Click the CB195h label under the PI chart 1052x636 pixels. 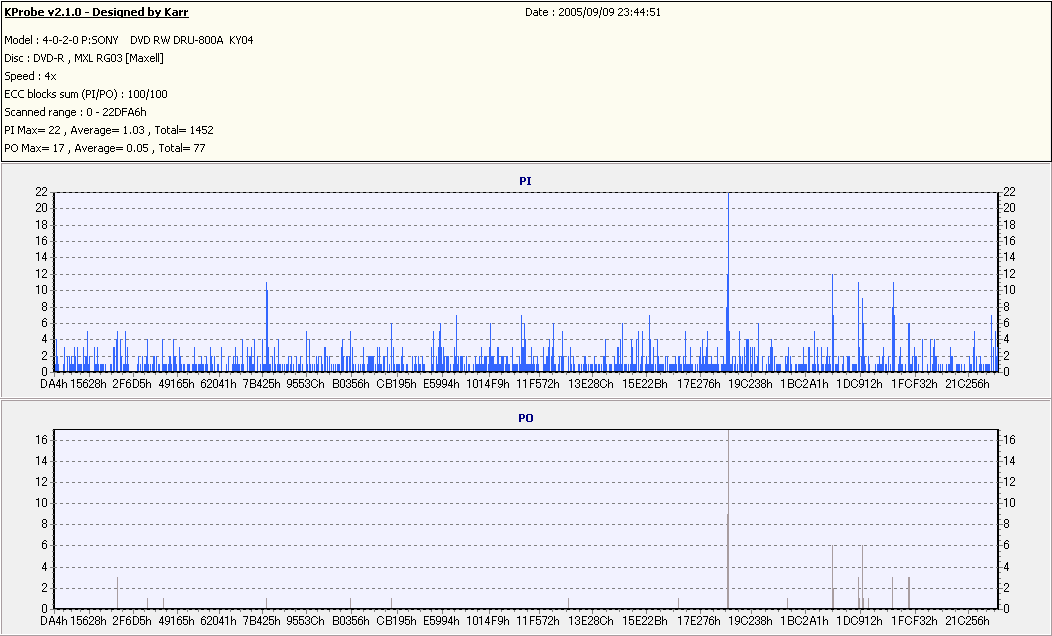coord(397,384)
